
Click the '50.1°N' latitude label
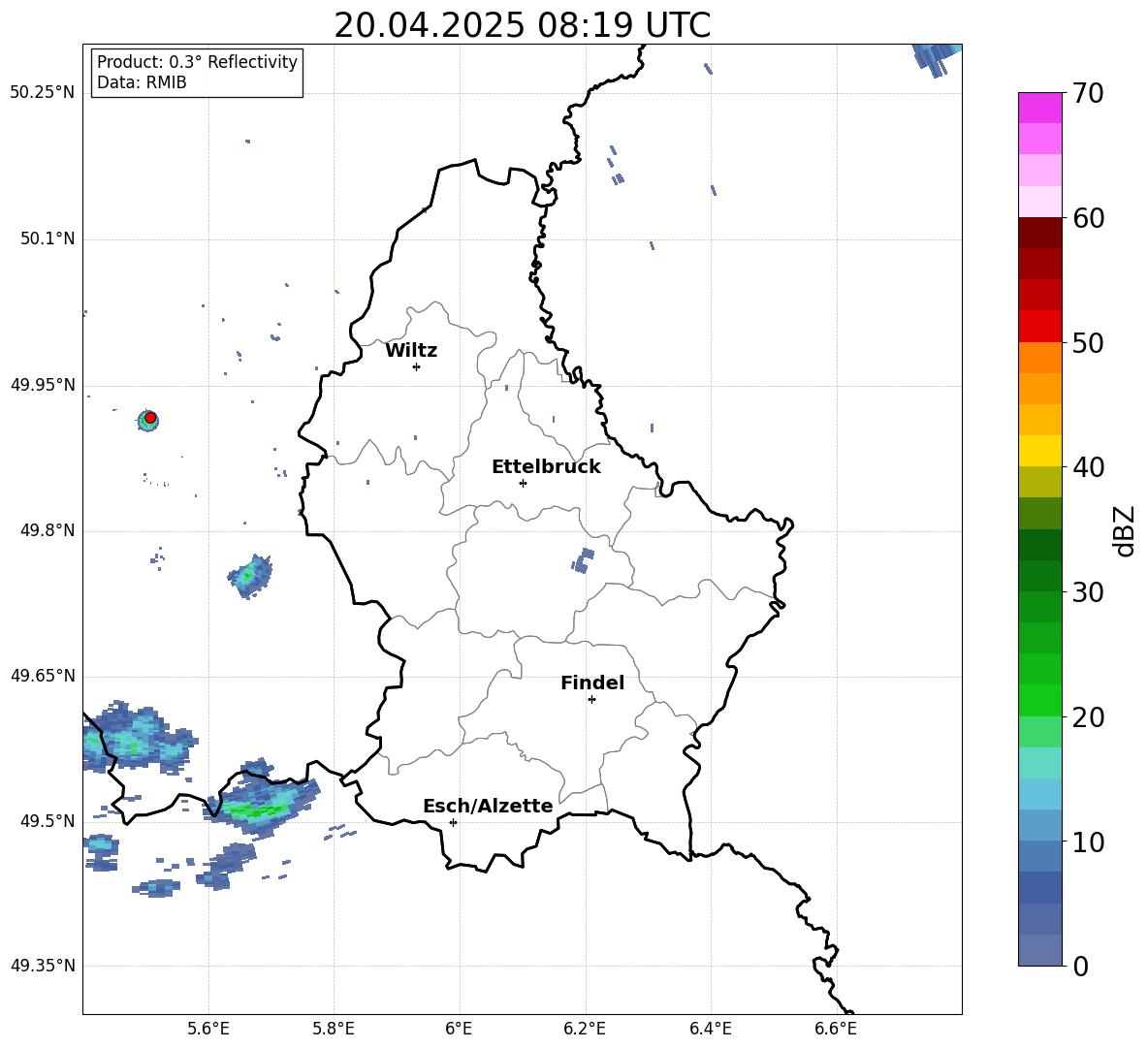[47, 238]
